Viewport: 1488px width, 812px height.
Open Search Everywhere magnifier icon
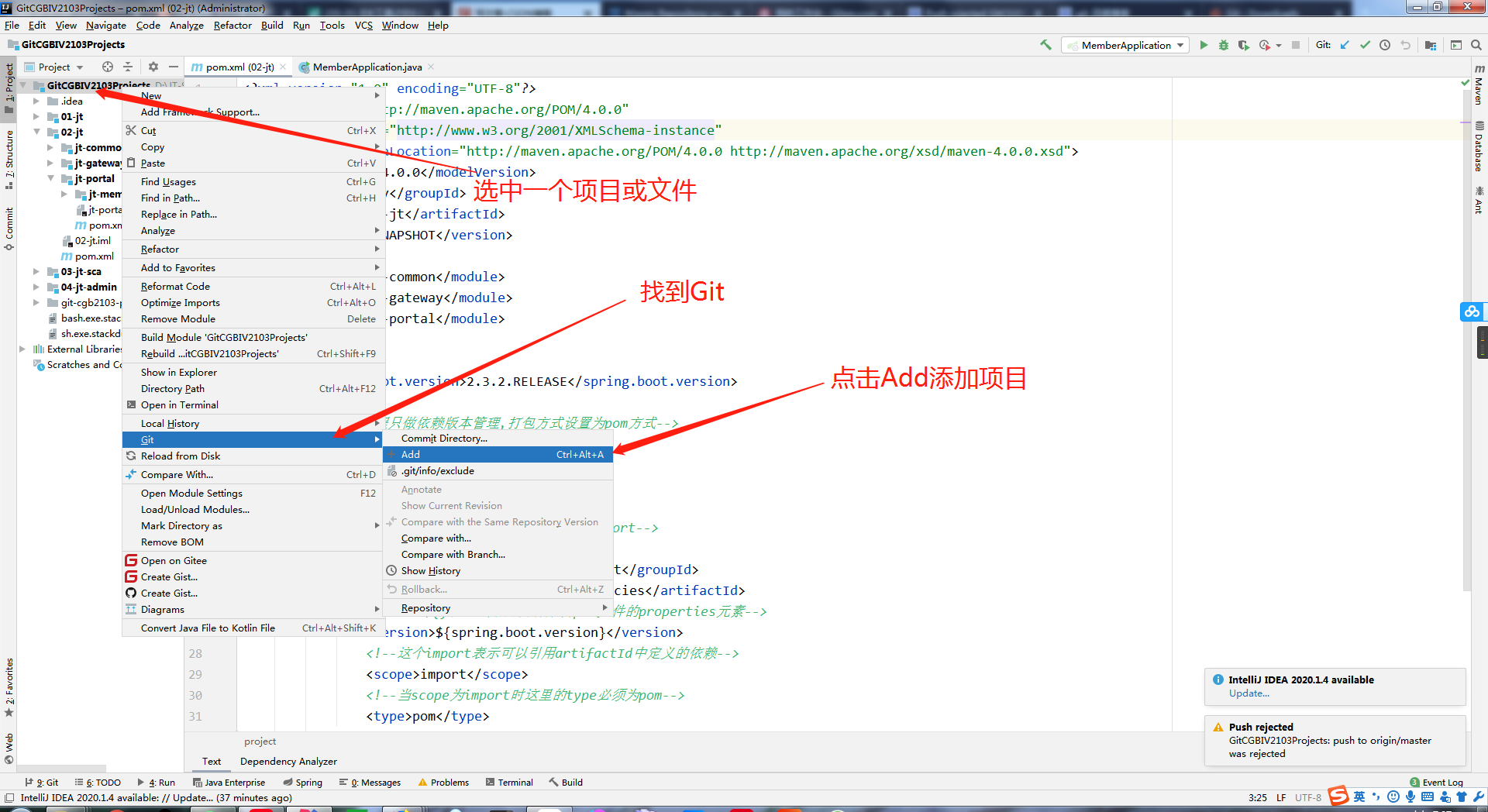(x=1476, y=45)
